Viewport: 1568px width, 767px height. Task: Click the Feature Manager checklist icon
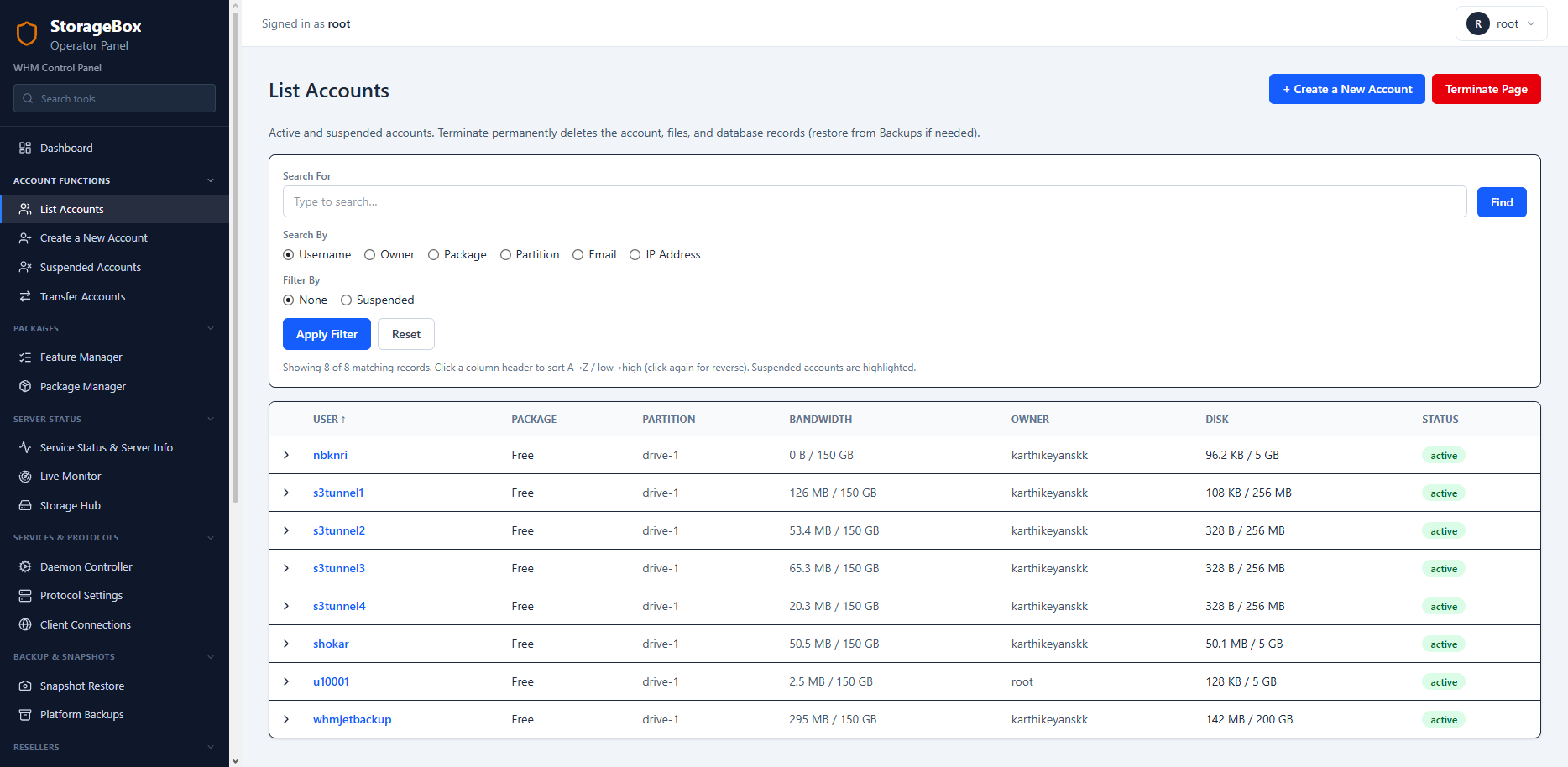(25, 357)
